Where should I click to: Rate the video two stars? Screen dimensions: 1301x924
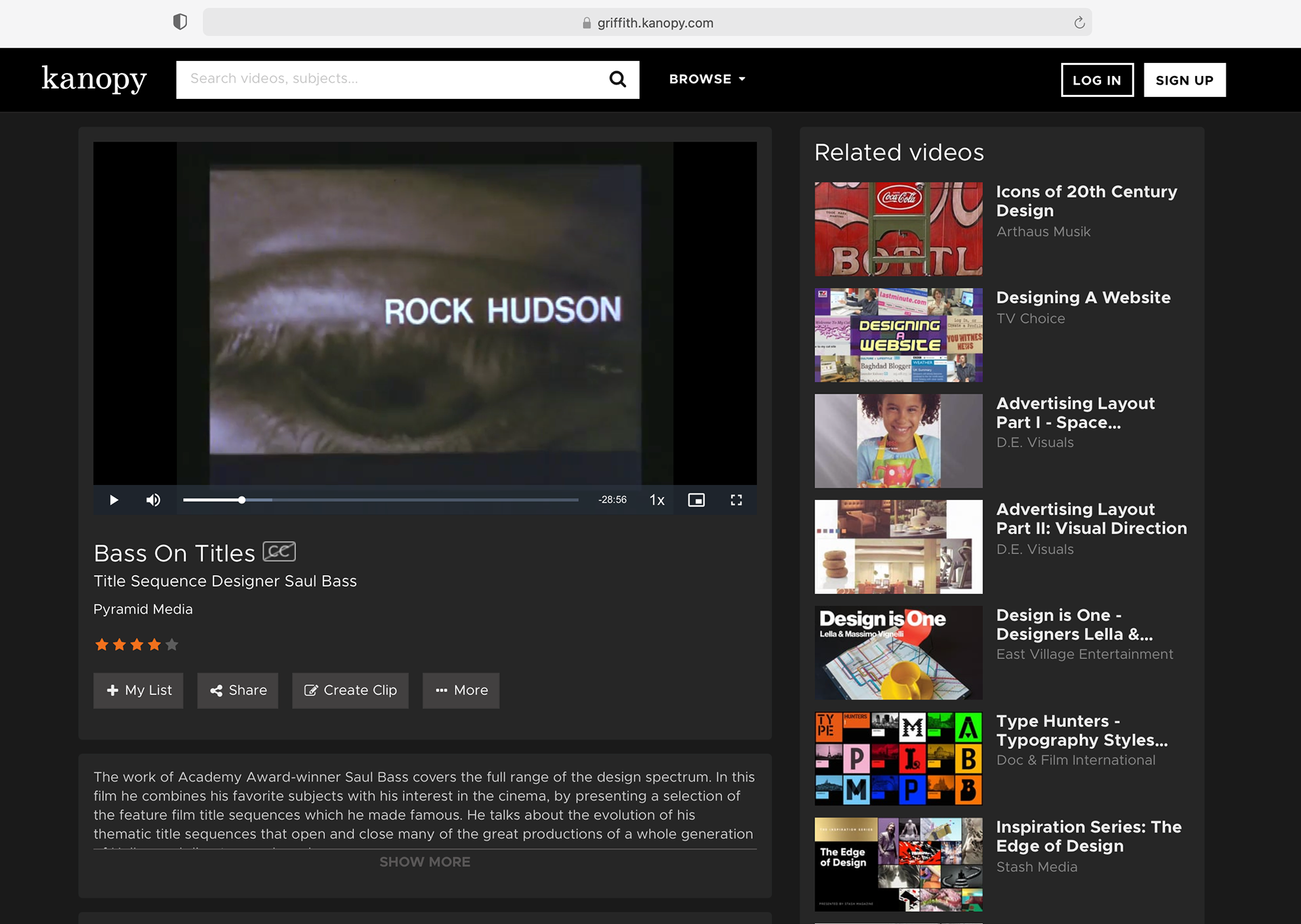tap(119, 644)
